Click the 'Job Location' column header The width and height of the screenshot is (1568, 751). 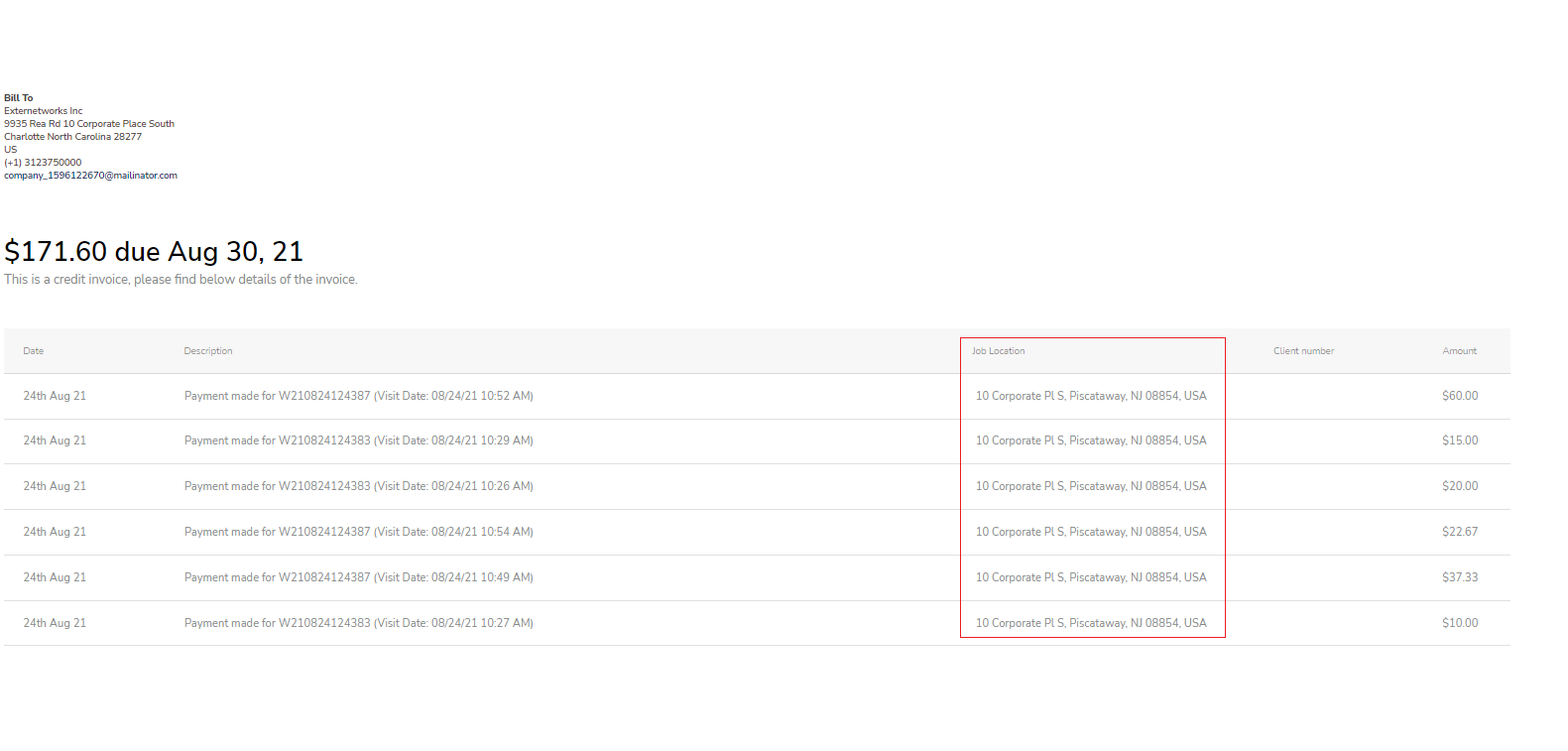[999, 351]
